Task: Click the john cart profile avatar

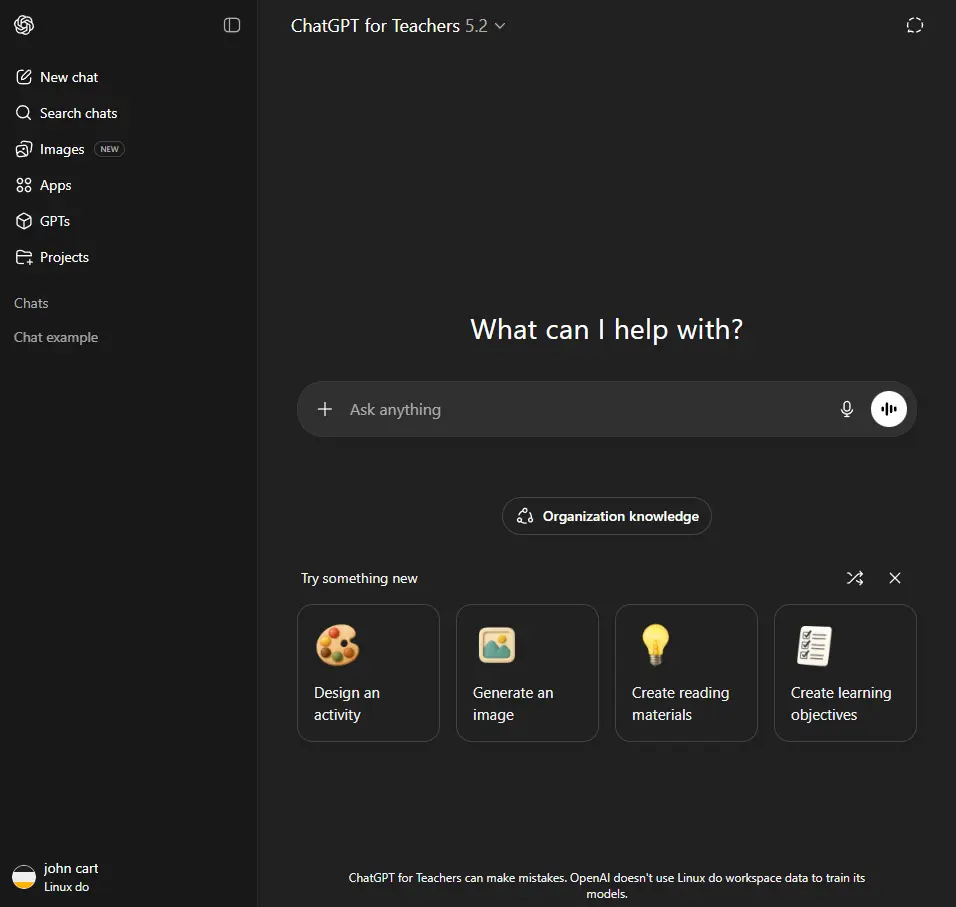Action: (x=24, y=877)
